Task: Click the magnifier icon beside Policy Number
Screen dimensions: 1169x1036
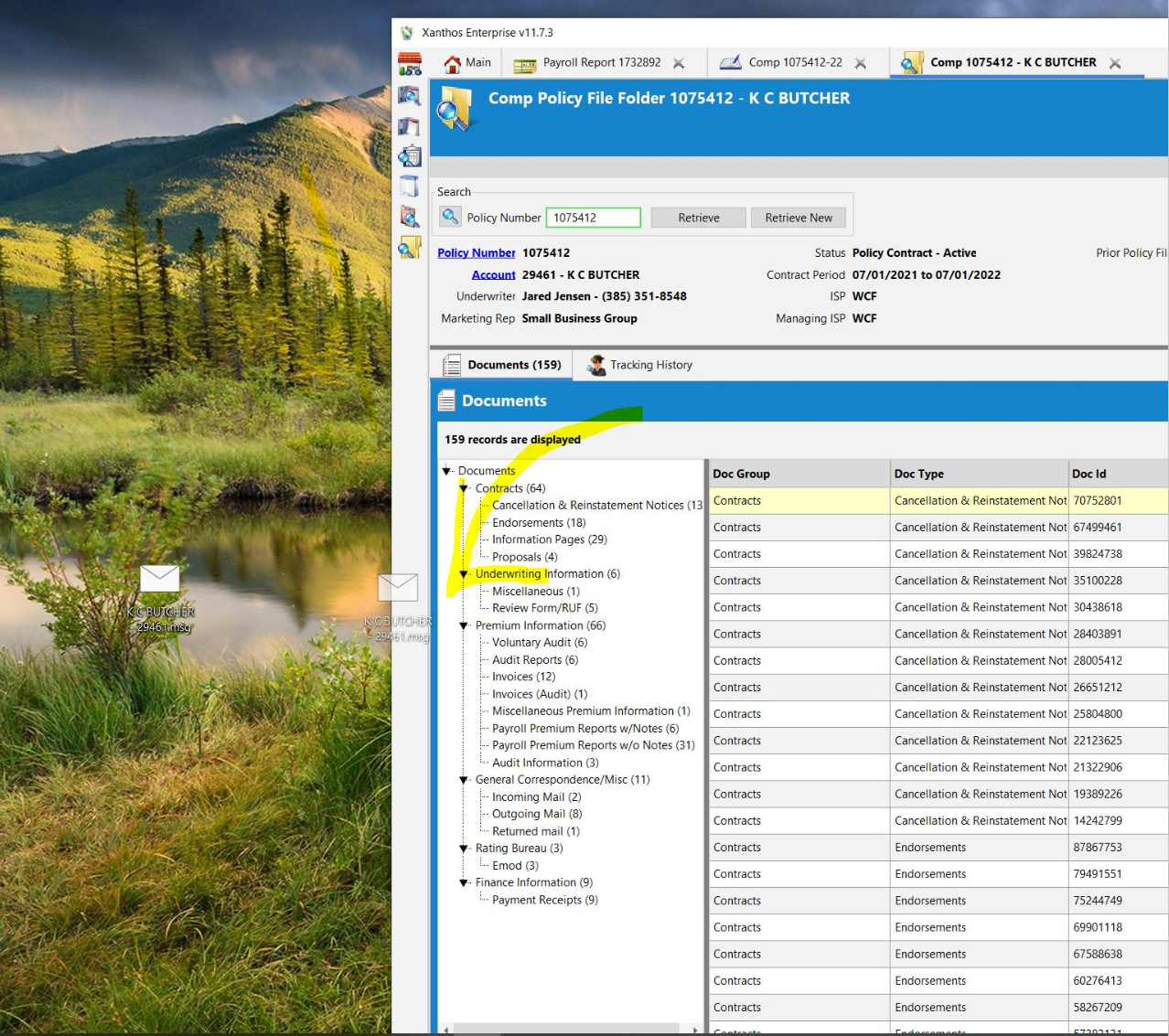Action: 450,217
